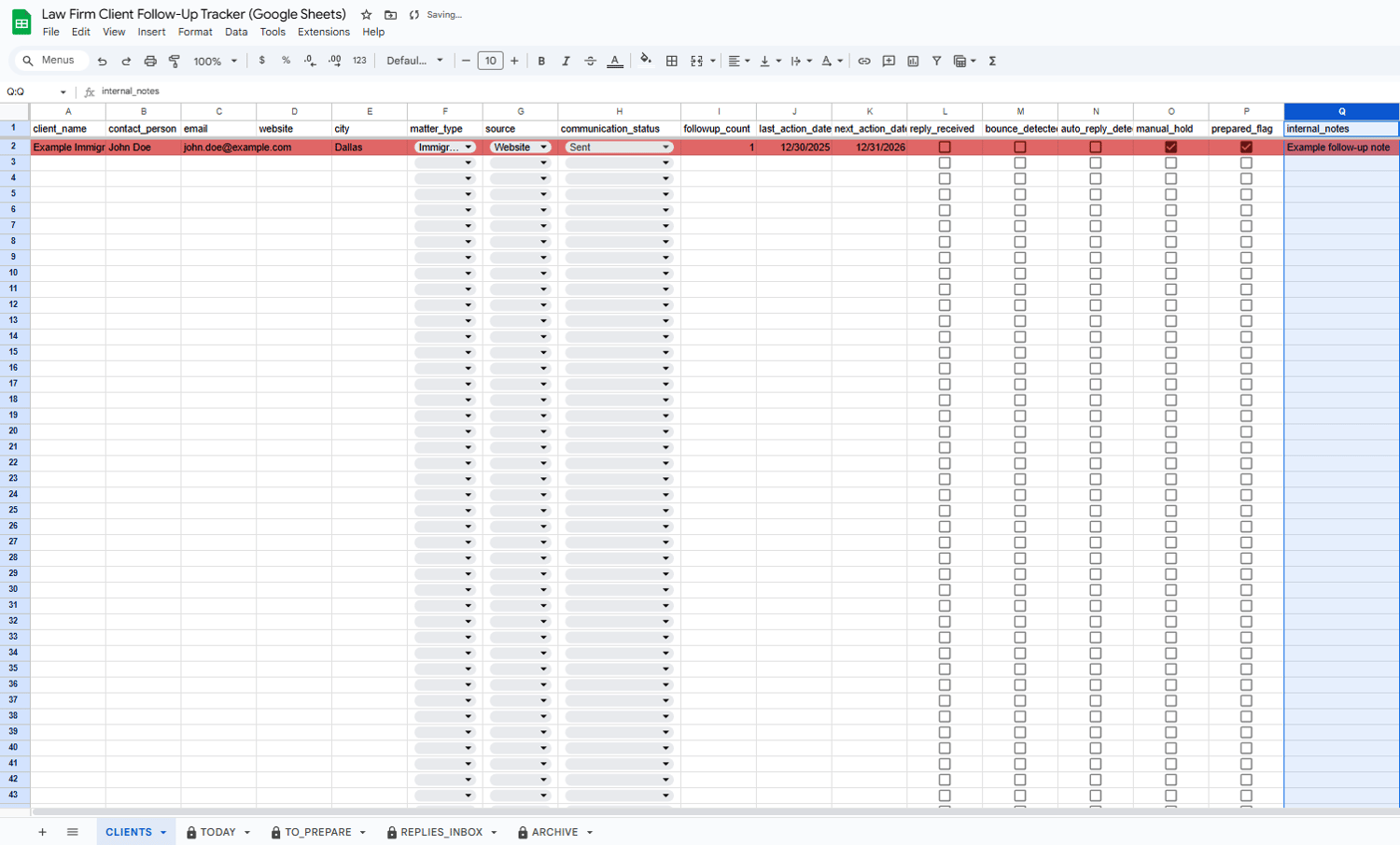Click the Add sheet plus icon

pos(42,832)
